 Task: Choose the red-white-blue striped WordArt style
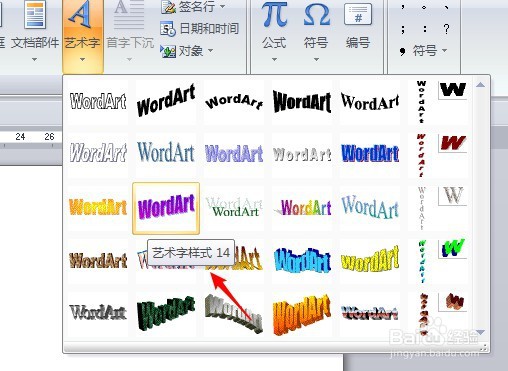pyautogui.click(x=370, y=313)
